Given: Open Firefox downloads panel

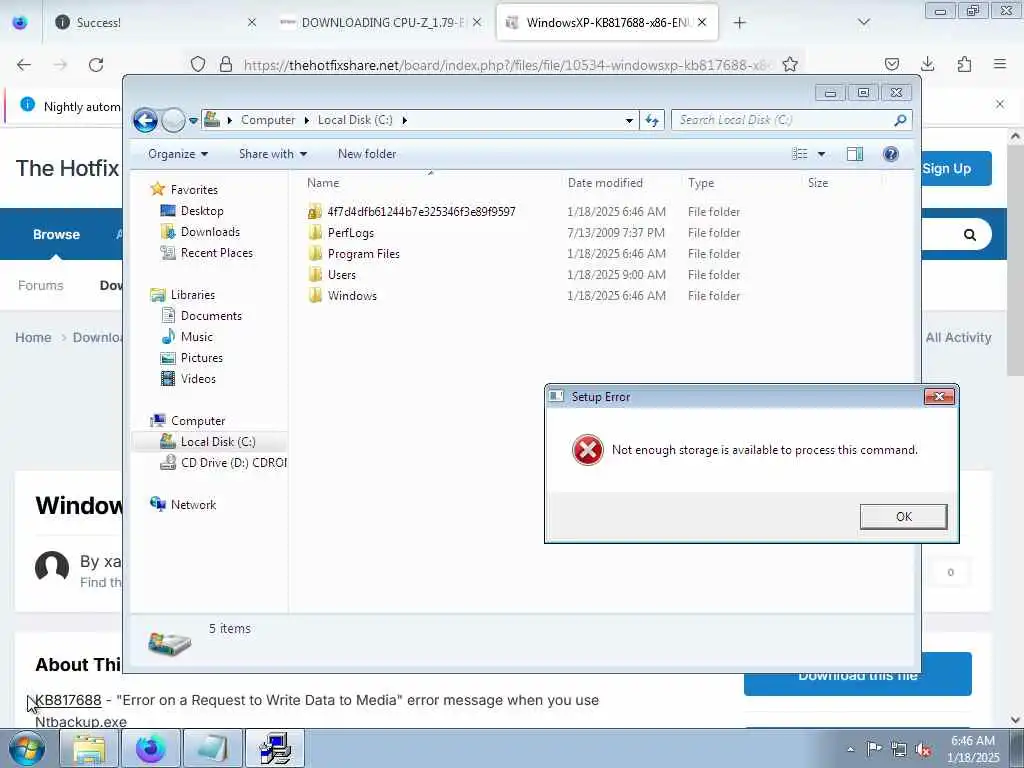Looking at the screenshot, I should click(x=927, y=64).
